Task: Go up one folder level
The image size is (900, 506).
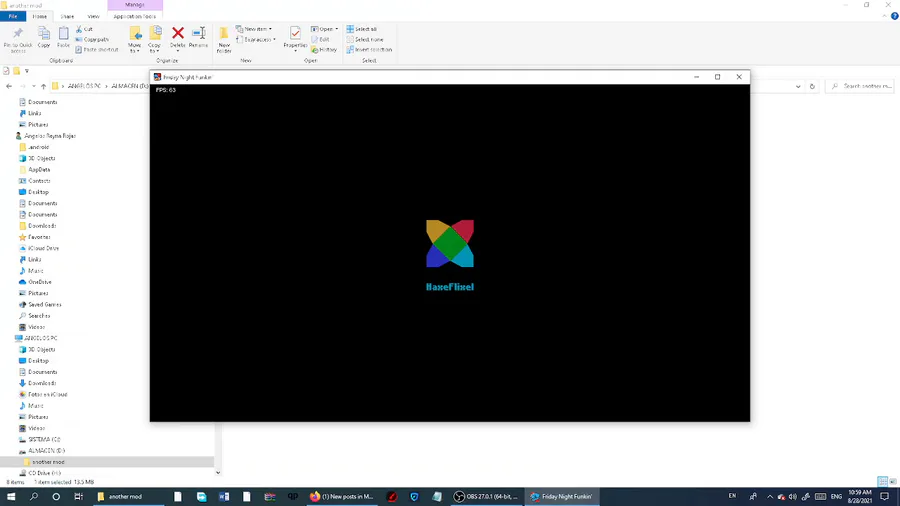Action: click(x=43, y=86)
